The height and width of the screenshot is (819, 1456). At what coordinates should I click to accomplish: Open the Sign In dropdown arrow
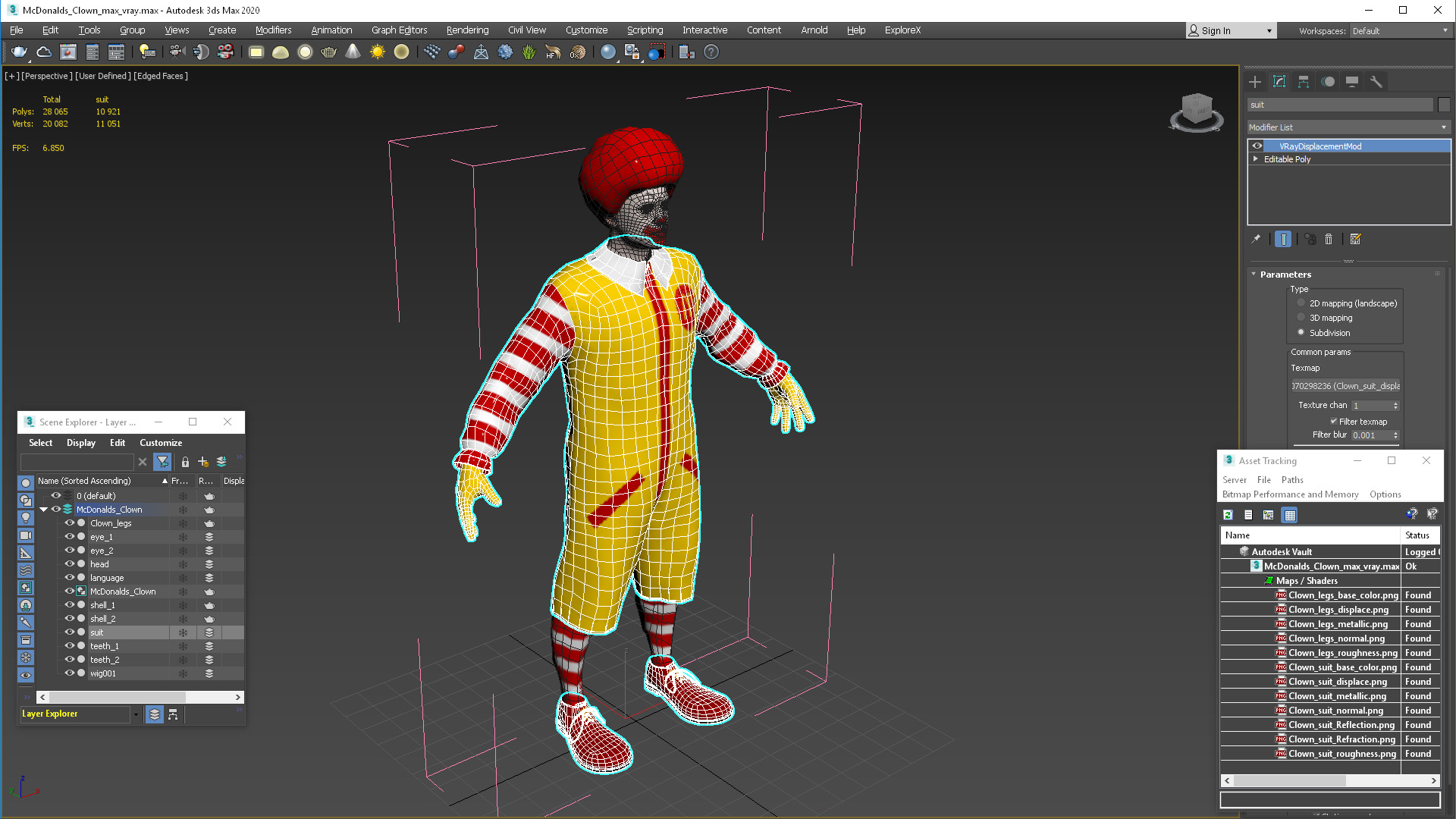1269,31
